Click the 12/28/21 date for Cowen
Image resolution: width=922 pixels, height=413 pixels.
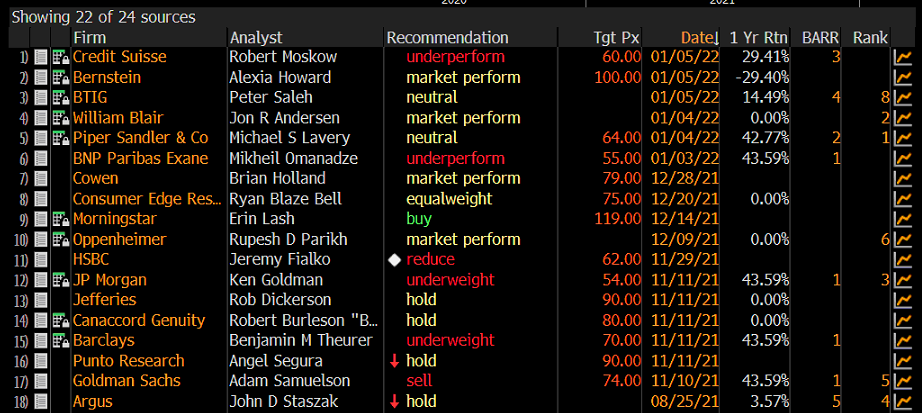[x=685, y=179]
